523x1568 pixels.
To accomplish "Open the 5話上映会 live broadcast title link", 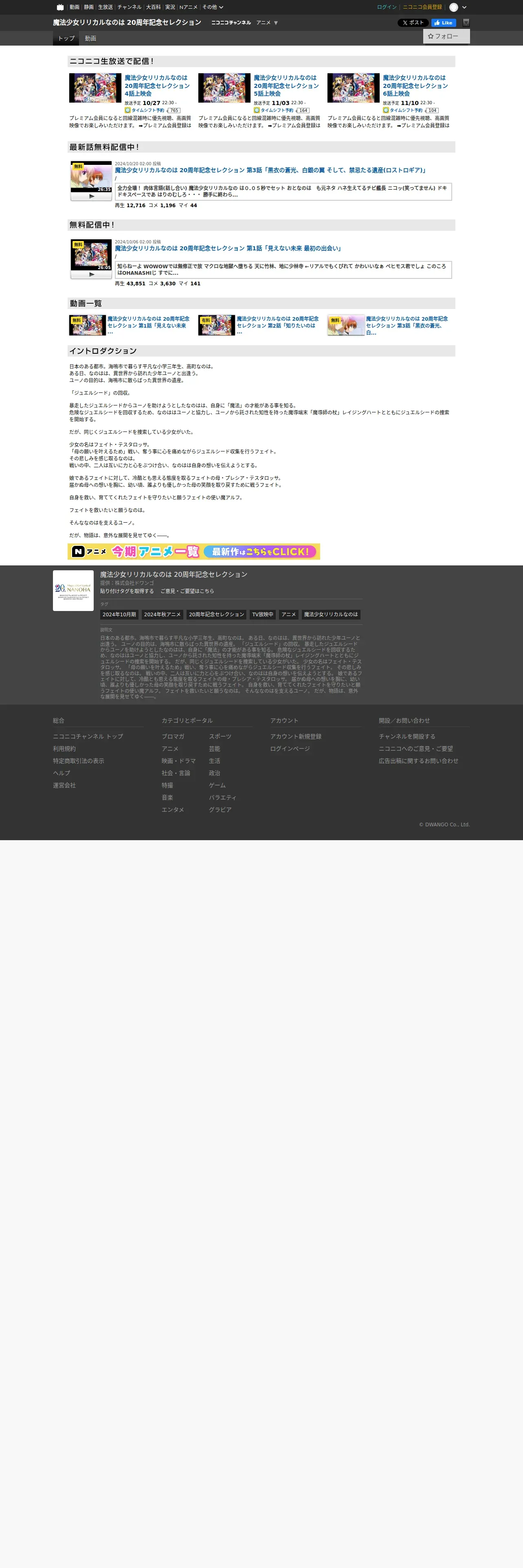I will click(x=286, y=86).
